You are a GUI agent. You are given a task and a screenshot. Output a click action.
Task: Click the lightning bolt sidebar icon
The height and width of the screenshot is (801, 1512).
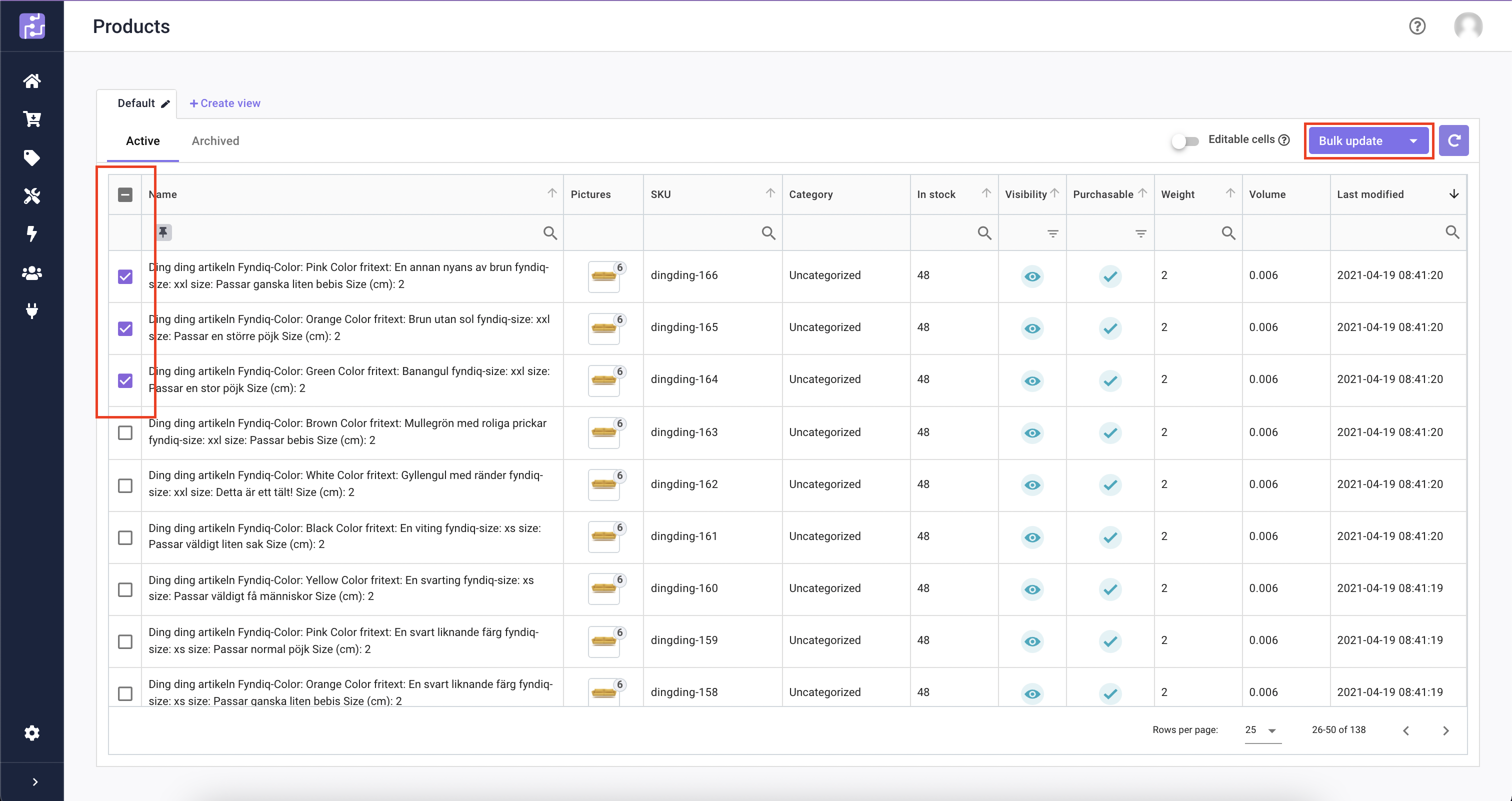[x=31, y=234]
